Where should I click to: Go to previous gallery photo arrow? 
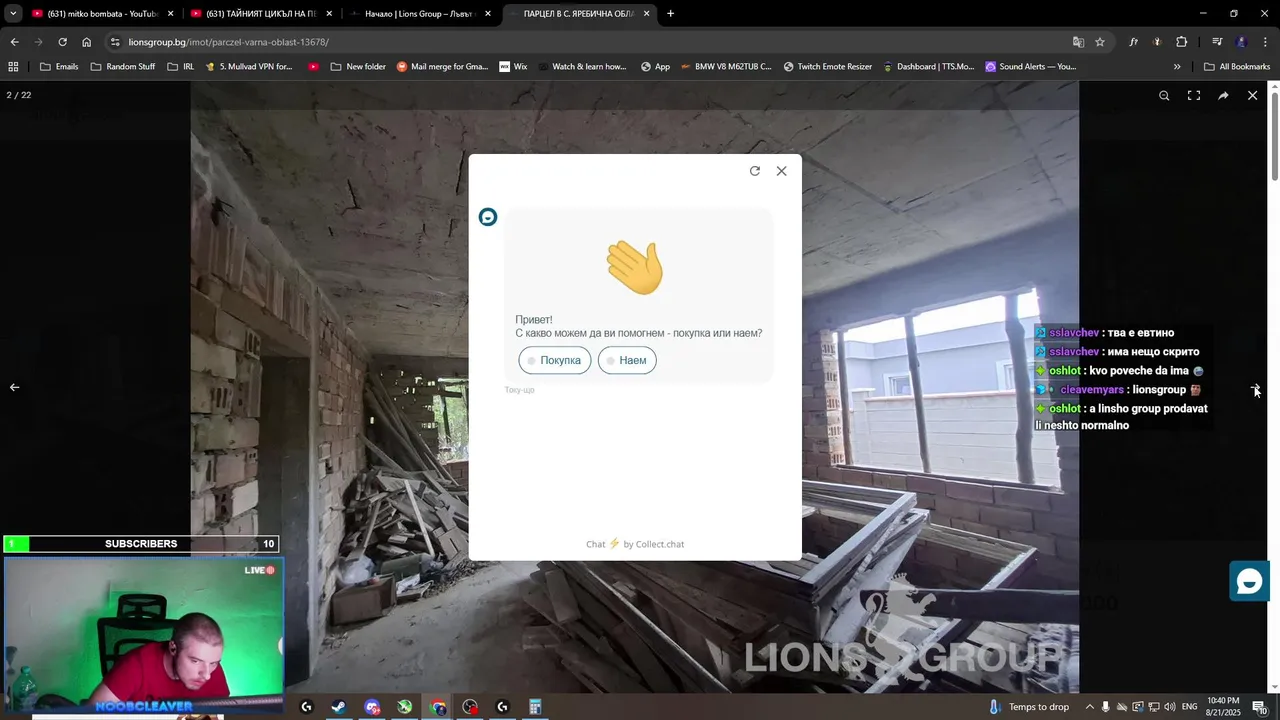point(14,387)
